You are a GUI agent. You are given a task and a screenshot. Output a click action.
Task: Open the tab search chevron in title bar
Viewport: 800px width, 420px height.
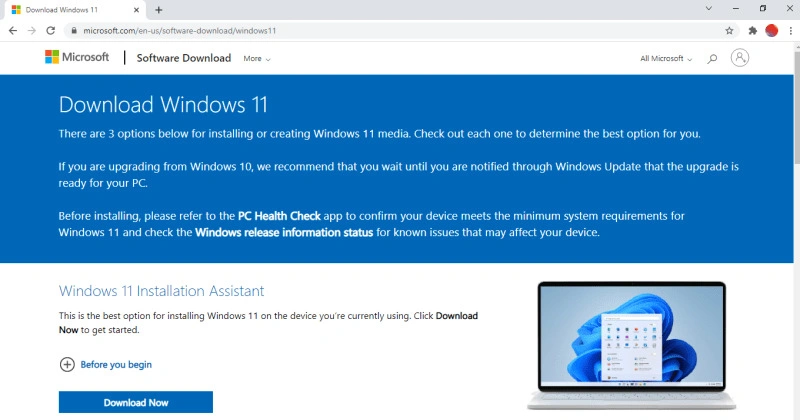(x=709, y=8)
